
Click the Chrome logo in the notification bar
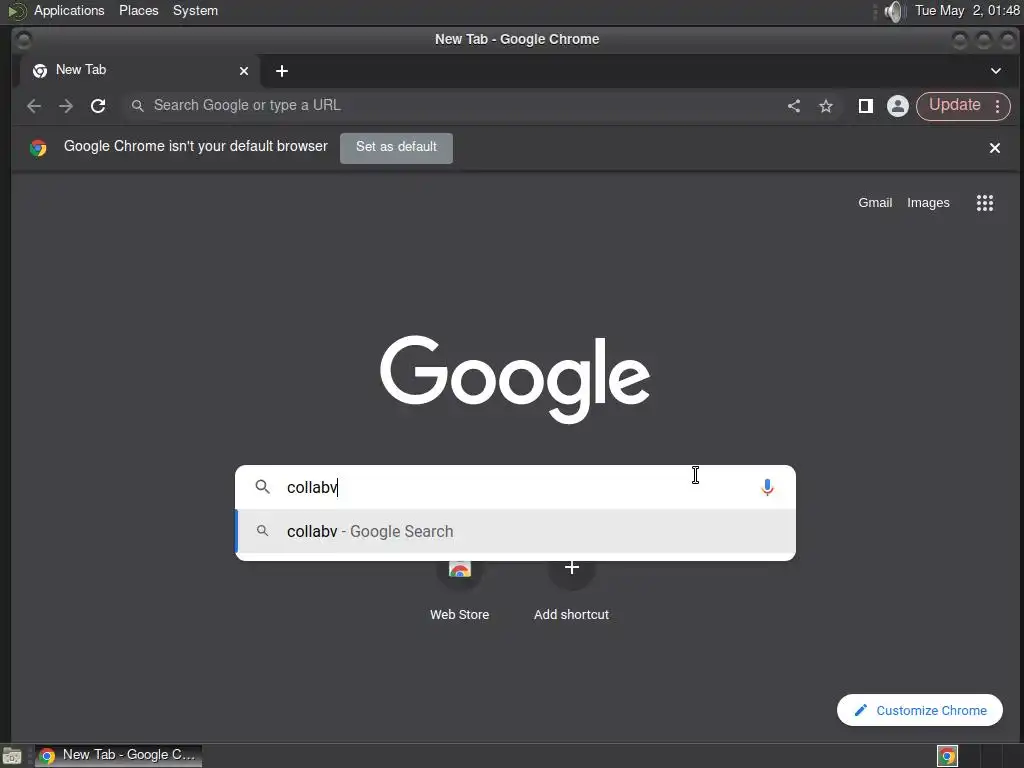click(x=38, y=148)
